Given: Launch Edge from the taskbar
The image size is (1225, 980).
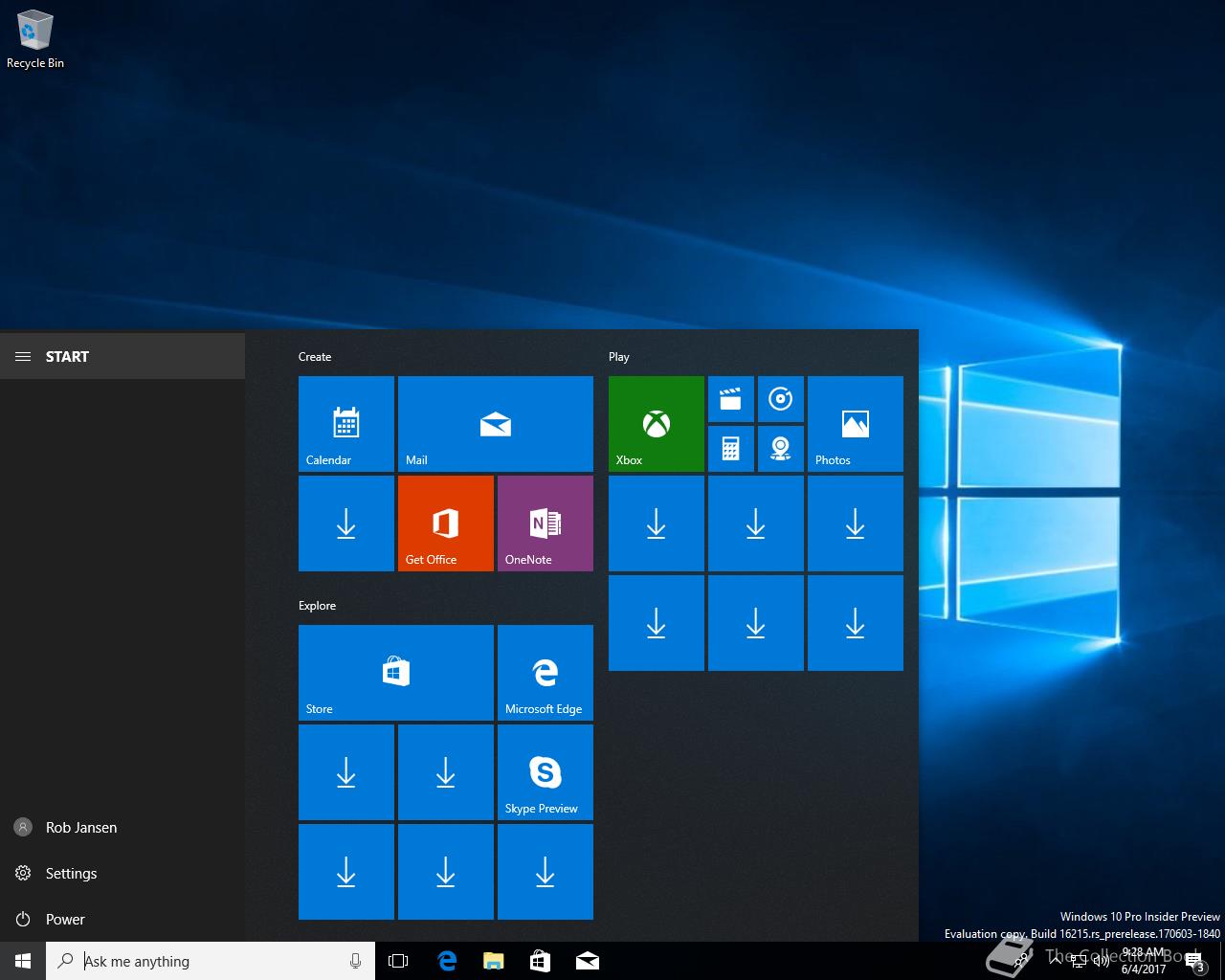Looking at the screenshot, I should click(446, 961).
